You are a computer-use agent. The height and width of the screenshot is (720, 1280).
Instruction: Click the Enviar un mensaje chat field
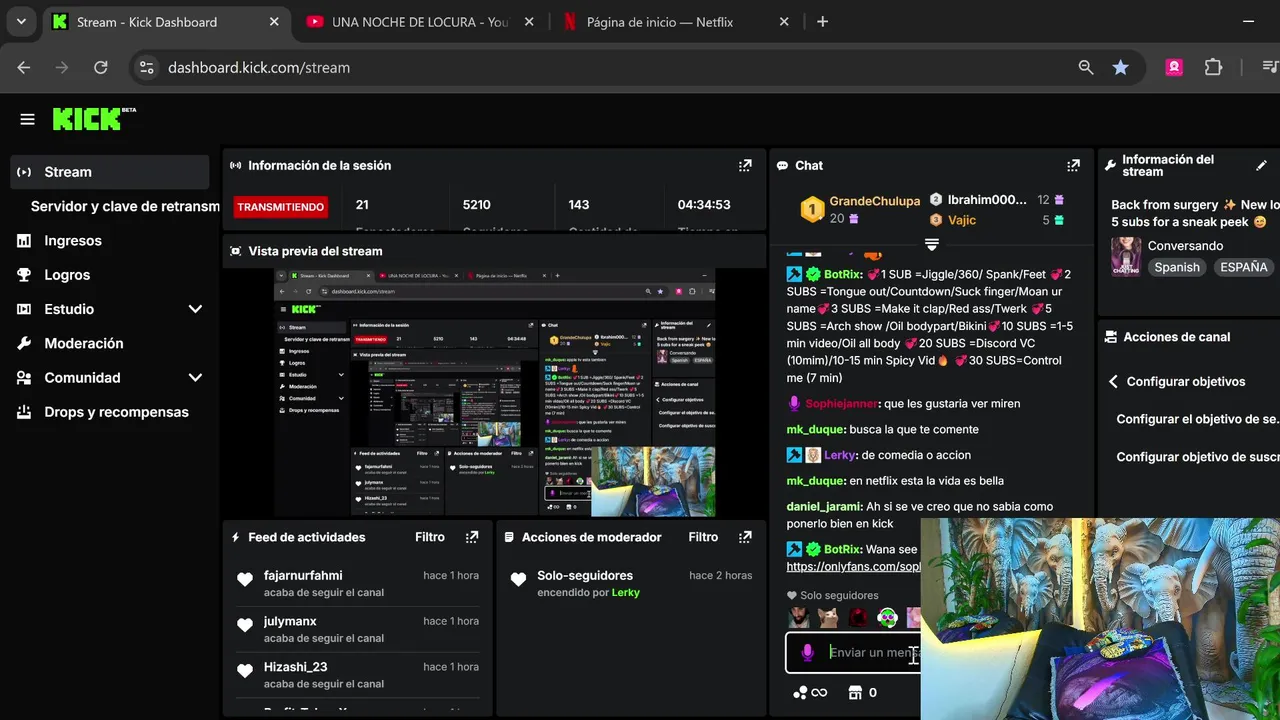(853, 653)
